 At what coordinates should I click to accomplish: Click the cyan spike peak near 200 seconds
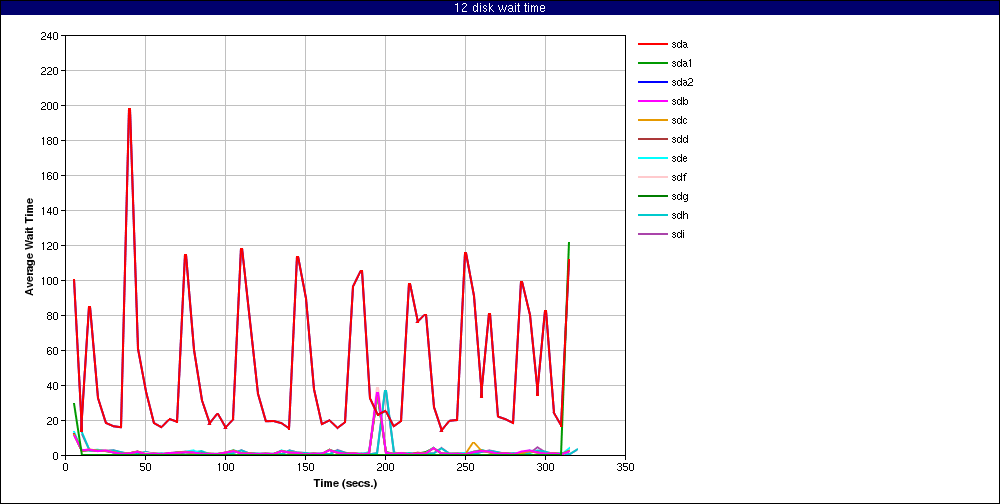(385, 391)
